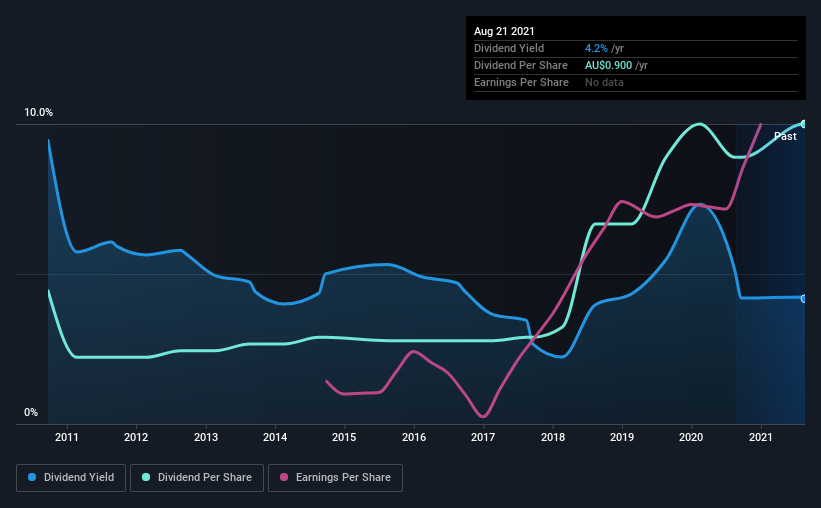Click the 0% y-axis label

point(31,413)
